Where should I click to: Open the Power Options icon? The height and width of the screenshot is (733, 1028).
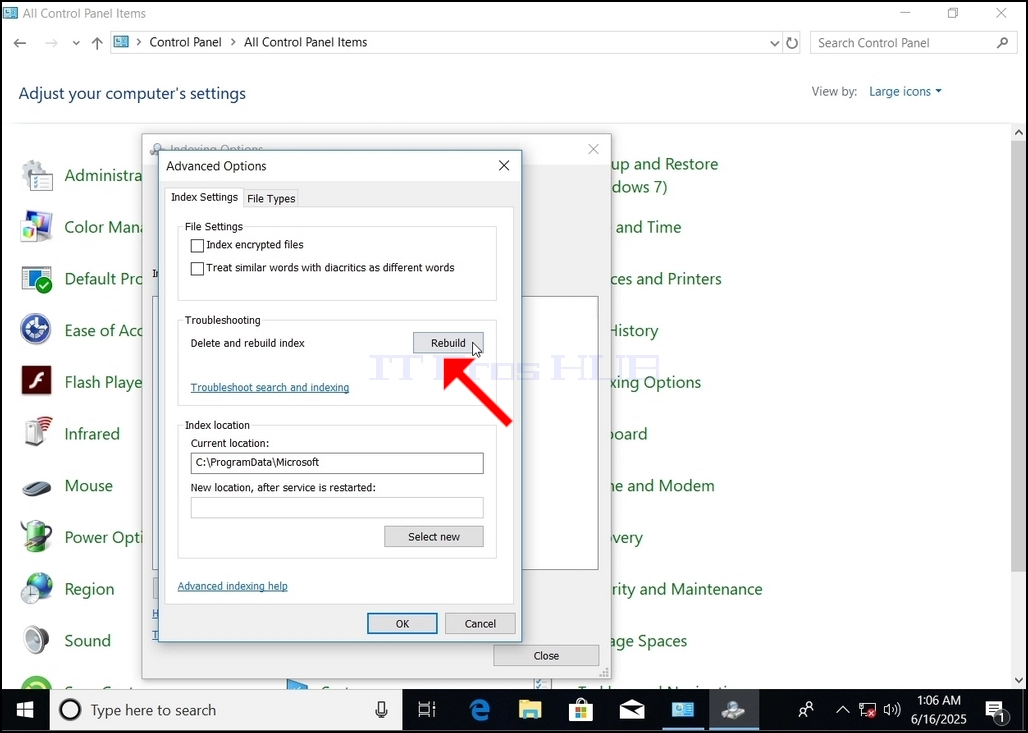coord(37,537)
